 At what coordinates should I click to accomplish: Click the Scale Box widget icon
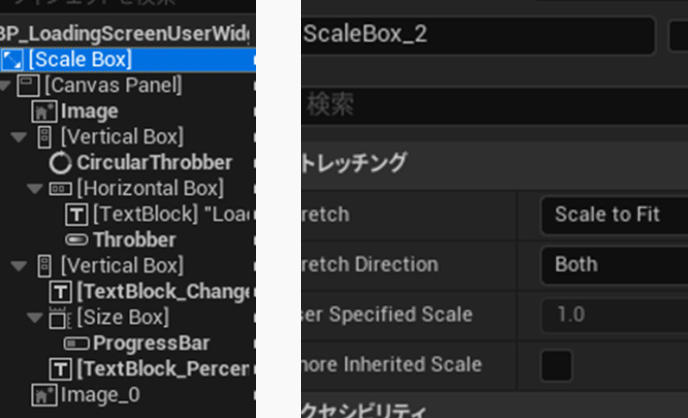(12, 60)
